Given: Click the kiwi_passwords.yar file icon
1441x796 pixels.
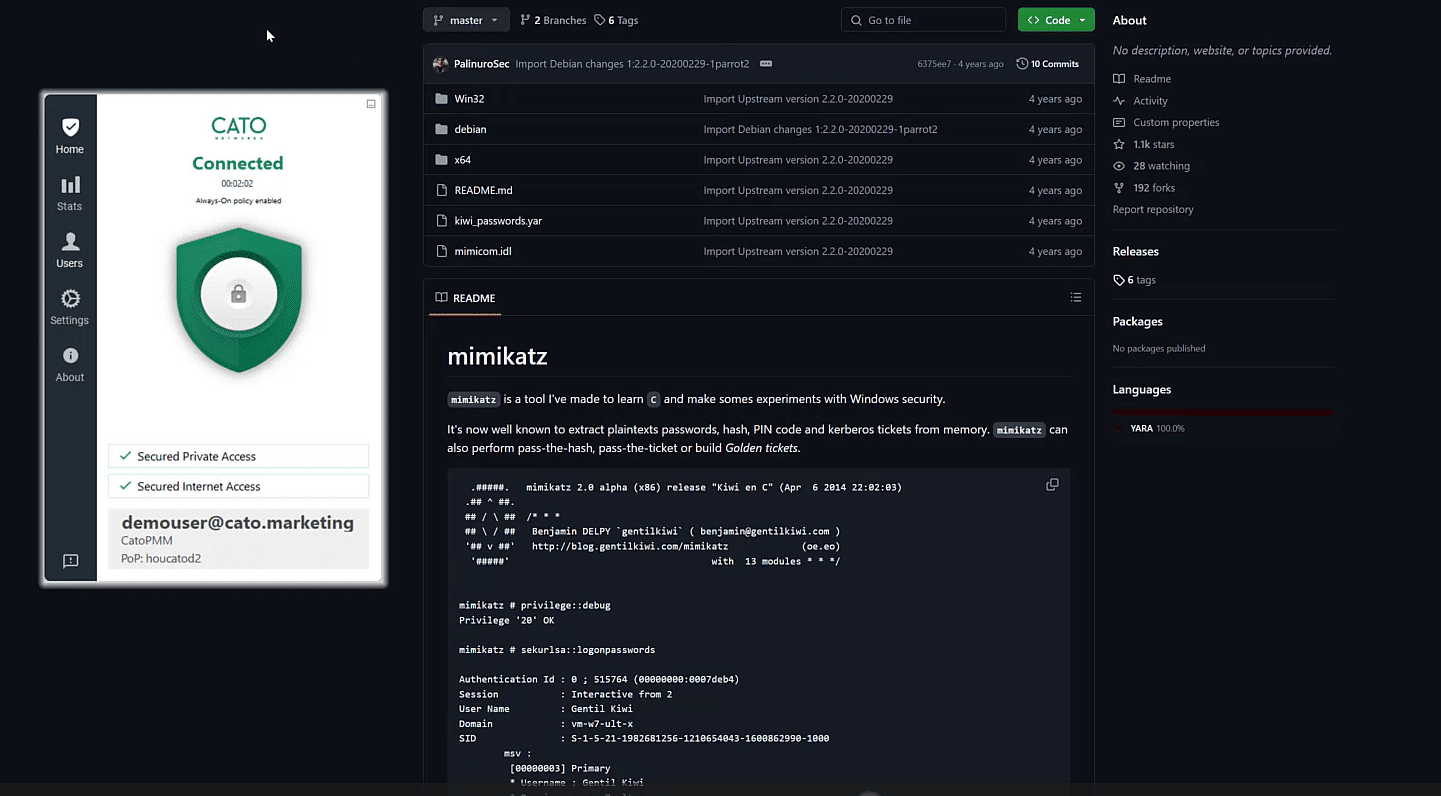Looking at the screenshot, I should 441,221.
